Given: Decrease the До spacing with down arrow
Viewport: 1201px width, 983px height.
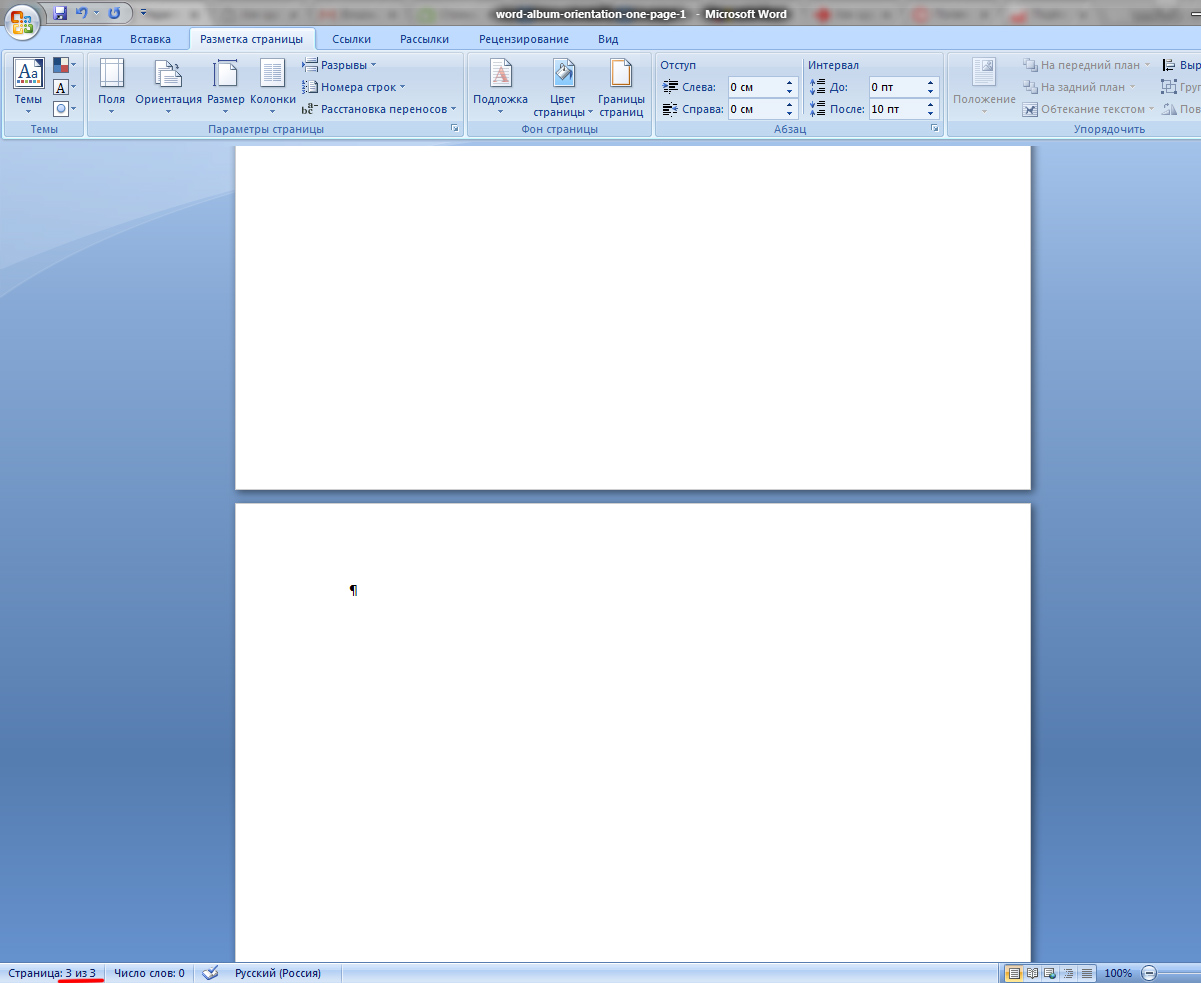Looking at the screenshot, I should [x=931, y=92].
